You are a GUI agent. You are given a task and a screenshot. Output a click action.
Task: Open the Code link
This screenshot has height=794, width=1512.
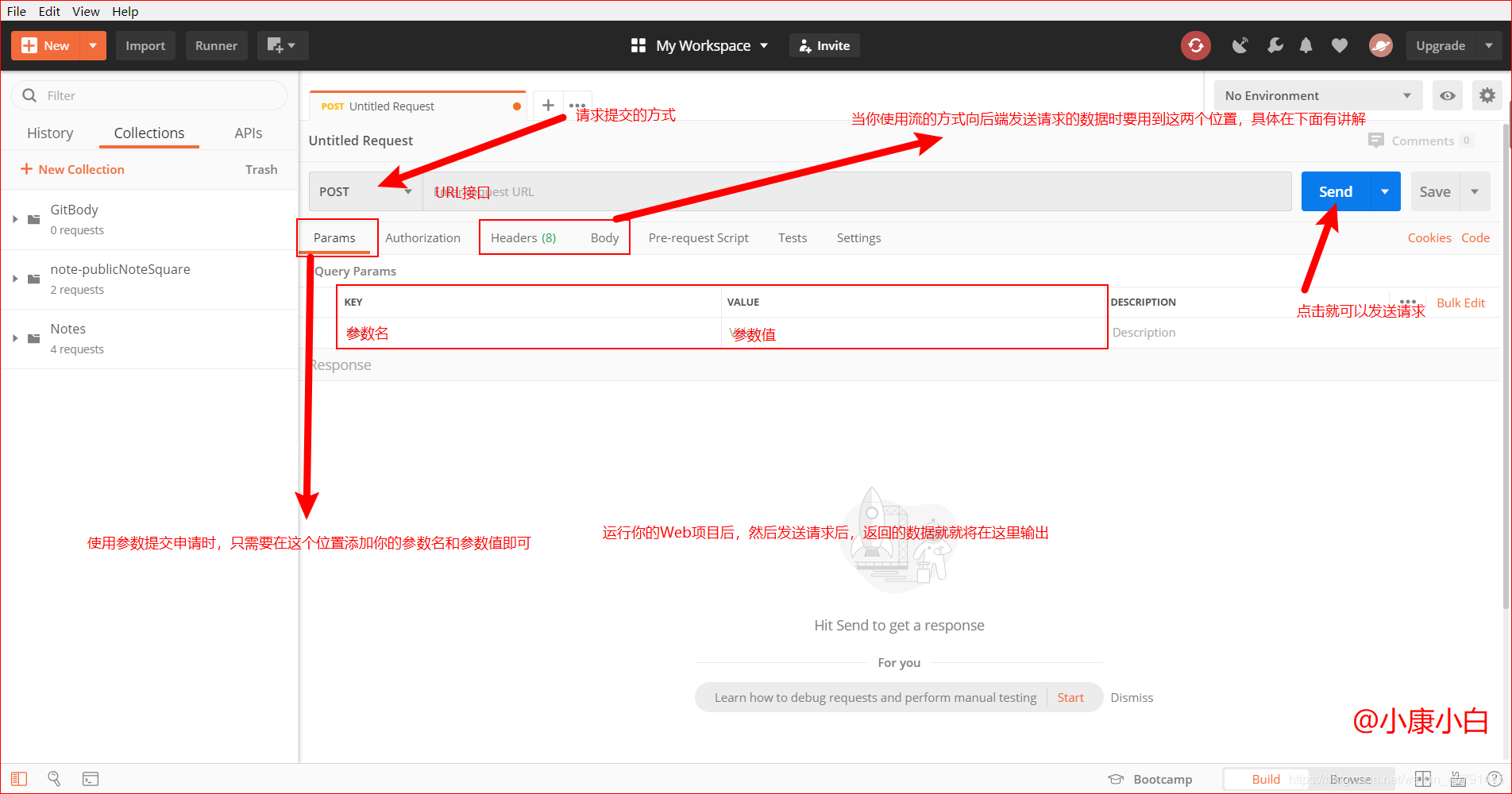click(1475, 237)
